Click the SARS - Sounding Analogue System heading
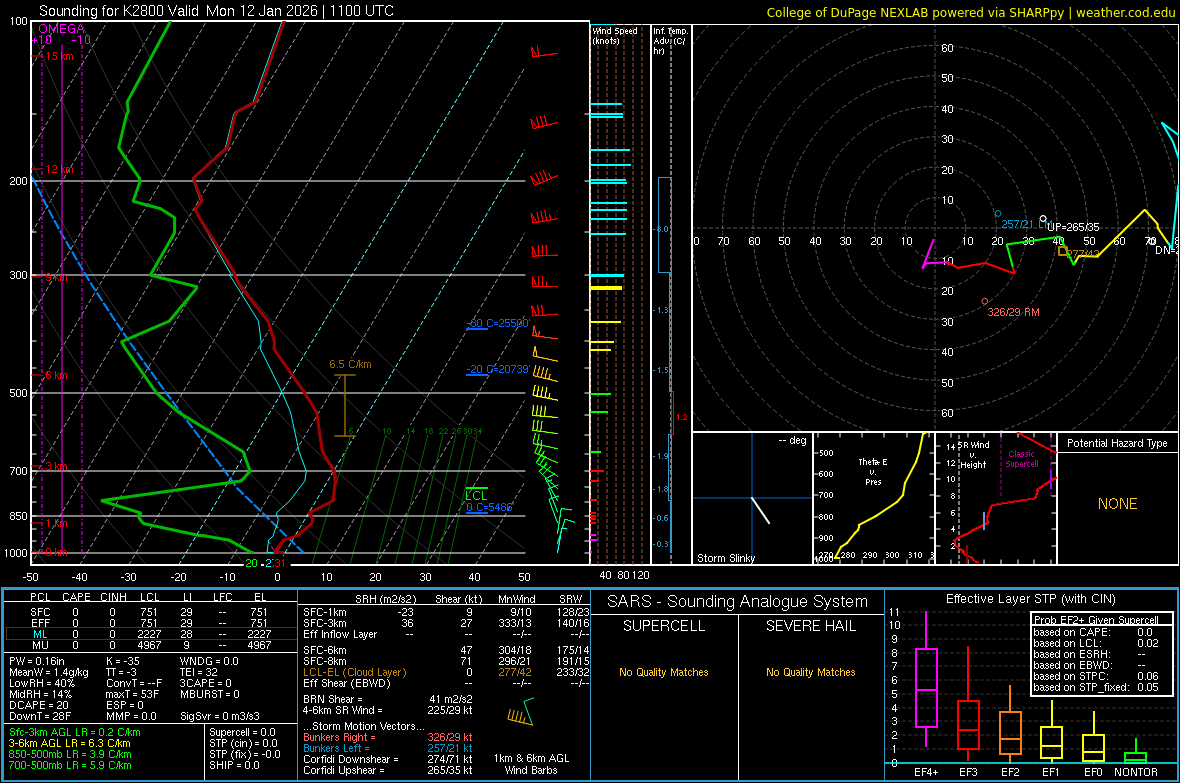Screen dimensions: 1180x783 [x=737, y=602]
